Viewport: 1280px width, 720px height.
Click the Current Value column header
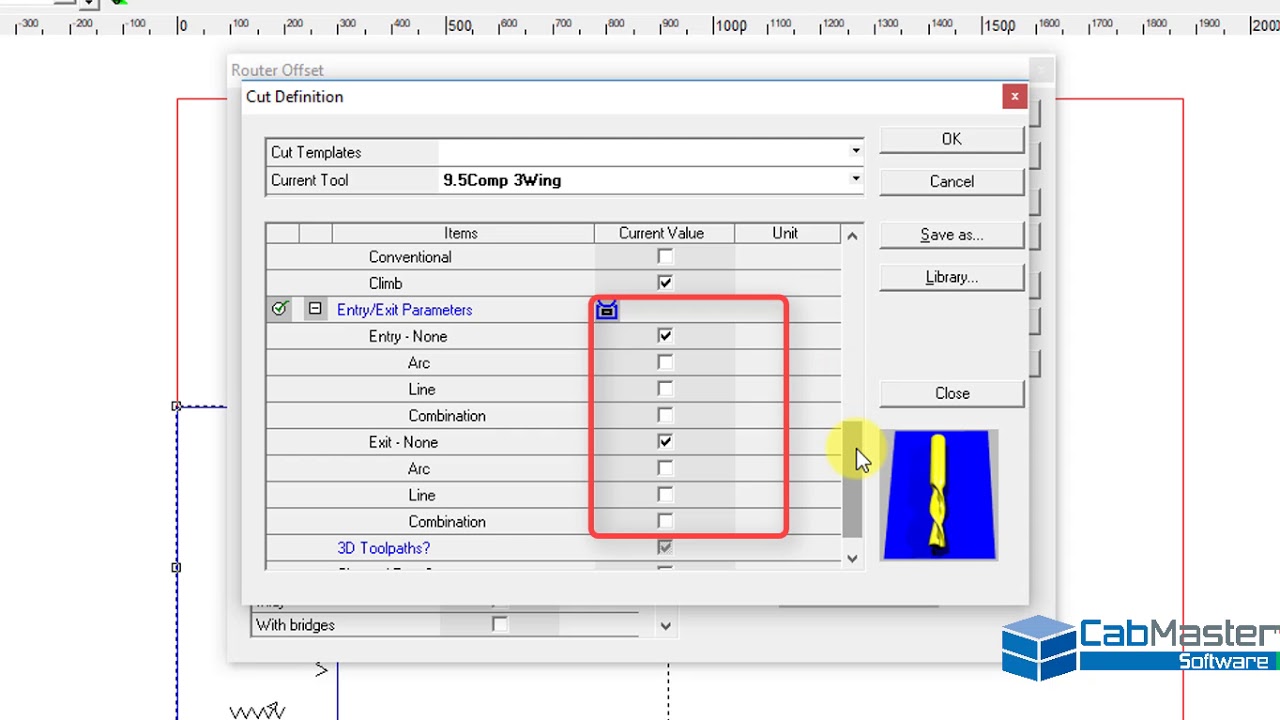(x=662, y=233)
